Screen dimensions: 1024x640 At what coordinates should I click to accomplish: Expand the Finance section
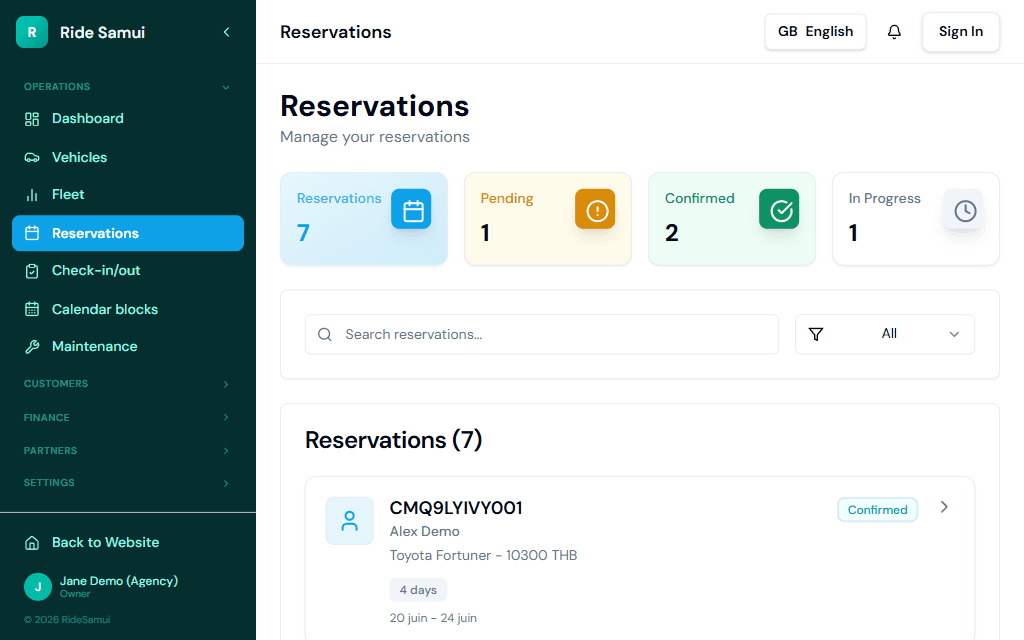click(x=226, y=417)
